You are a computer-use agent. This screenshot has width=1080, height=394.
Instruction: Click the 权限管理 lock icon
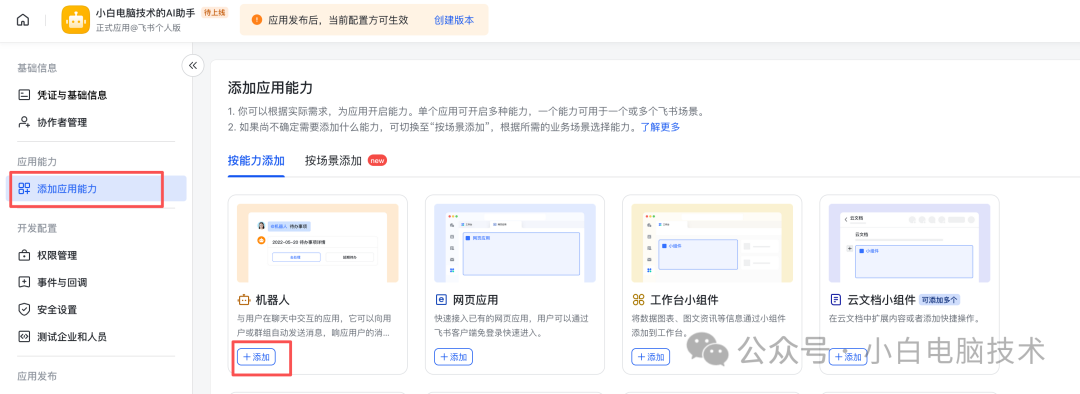[24, 255]
